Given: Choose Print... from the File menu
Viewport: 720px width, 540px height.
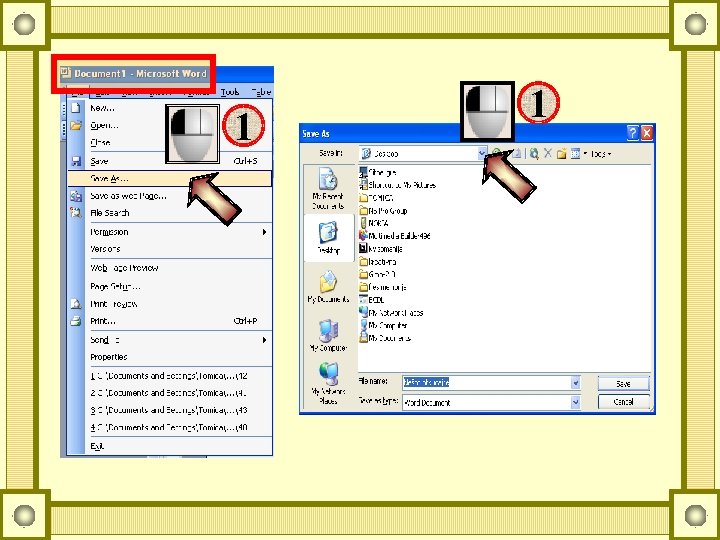Looking at the screenshot, I should pyautogui.click(x=169, y=321).
